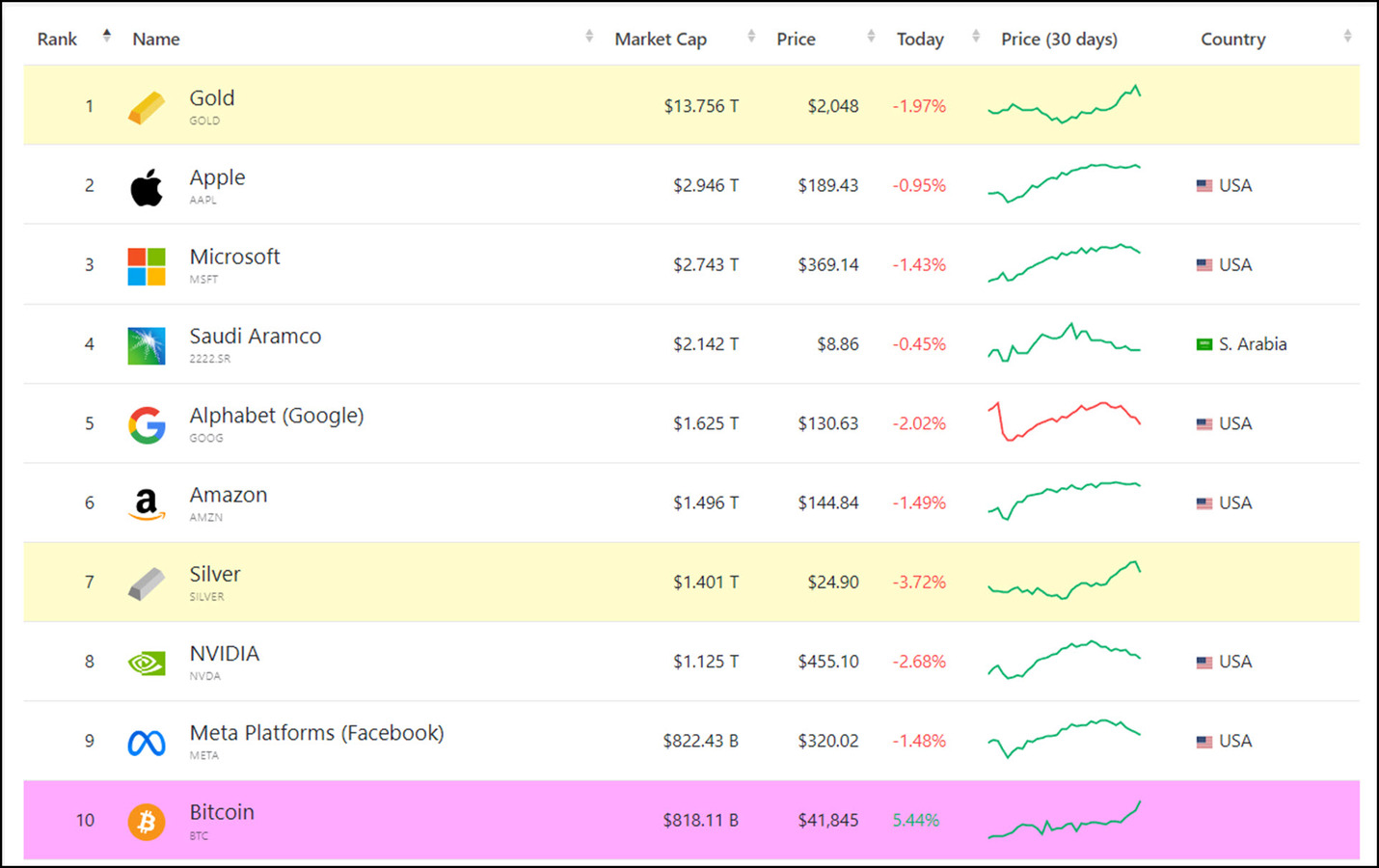The height and width of the screenshot is (868, 1379).
Task: Click the Meta Platforms logo
Action: [147, 743]
